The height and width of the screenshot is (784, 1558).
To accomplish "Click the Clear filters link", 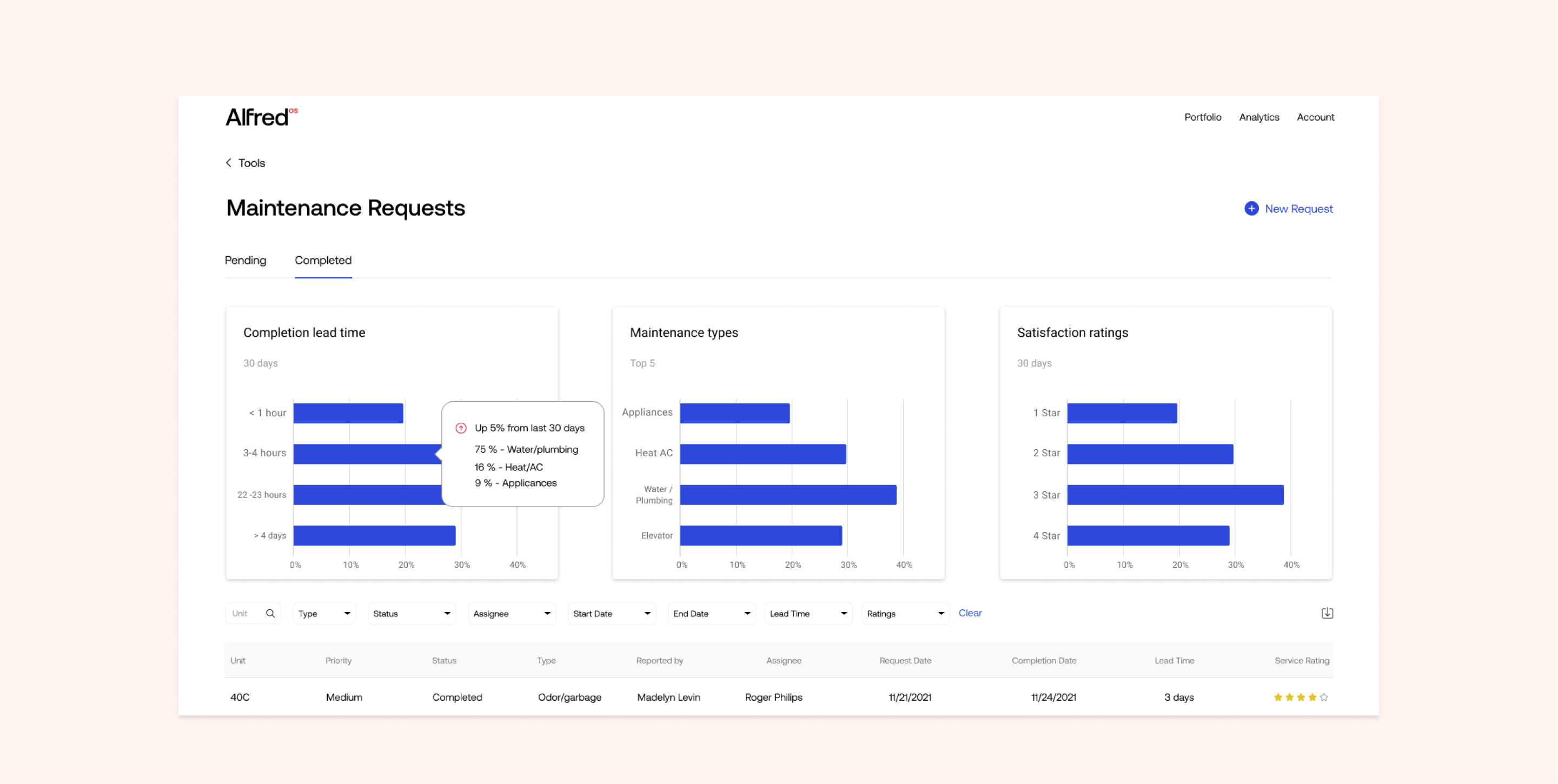I will click(970, 613).
